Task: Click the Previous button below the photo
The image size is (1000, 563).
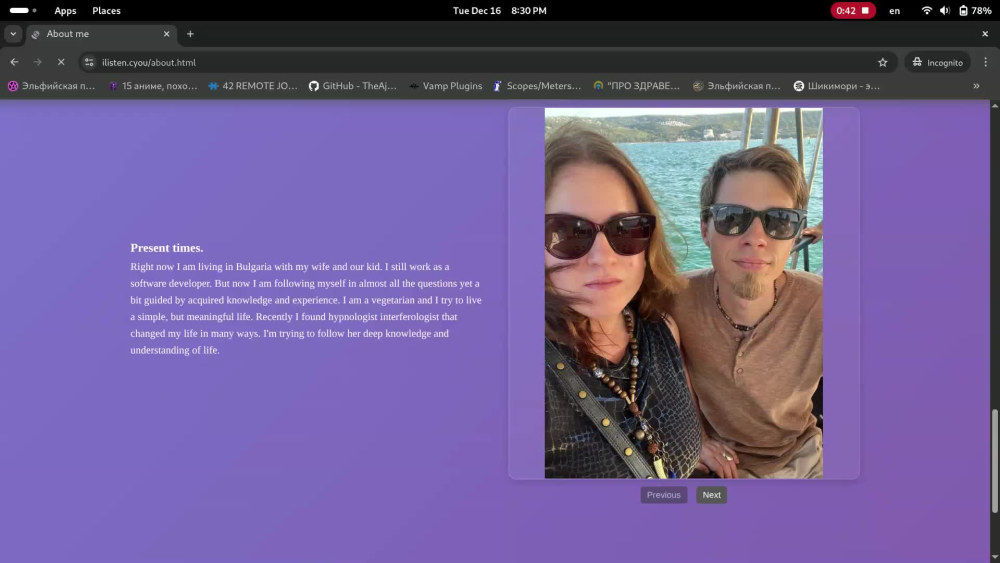Action: click(663, 495)
